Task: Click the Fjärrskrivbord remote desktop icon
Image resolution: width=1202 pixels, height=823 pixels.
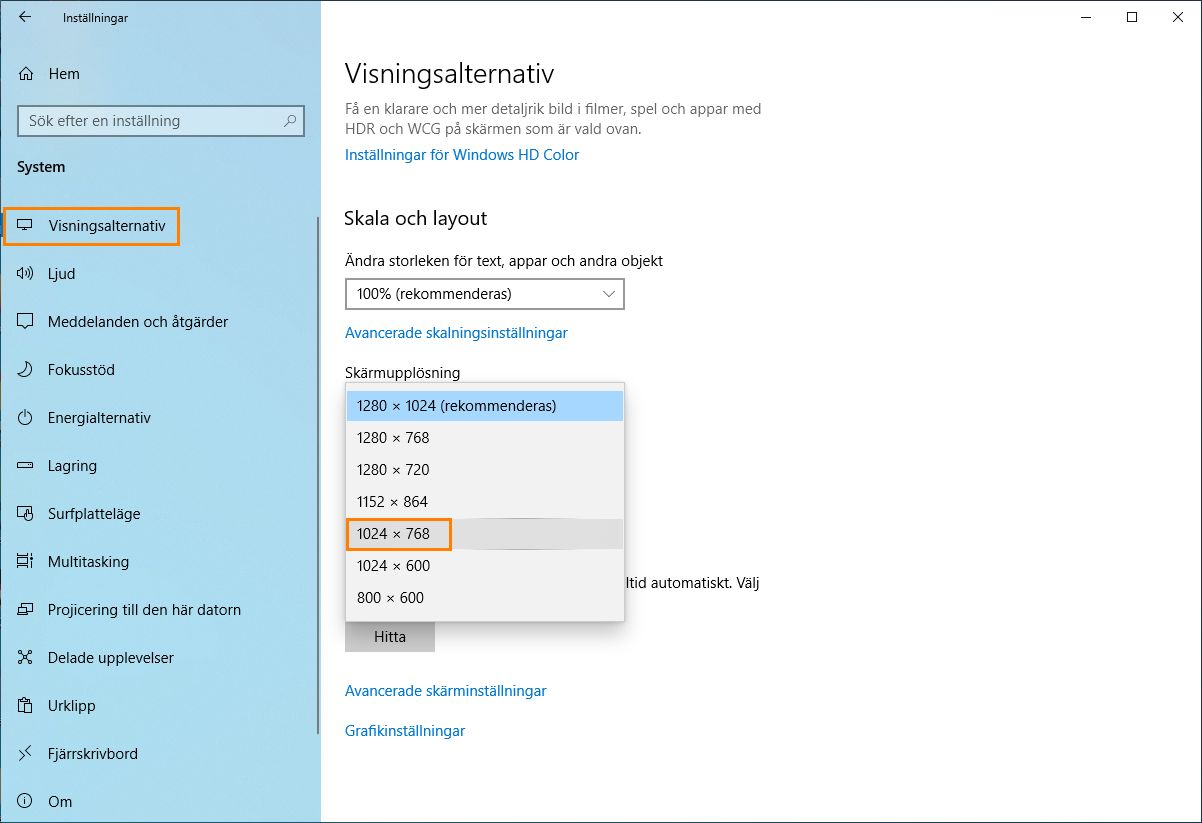Action: 26,754
